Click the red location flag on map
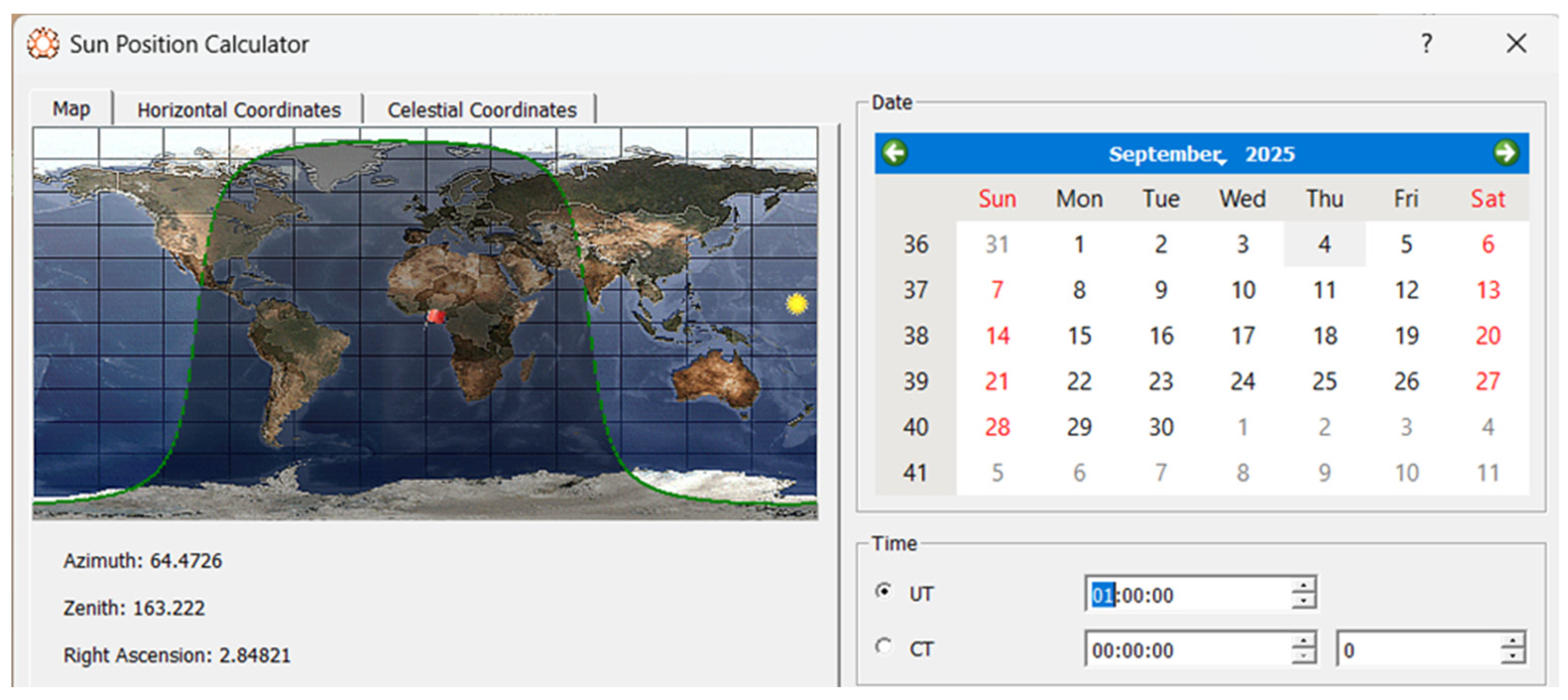Screen dimensions: 1568x700 436,316
